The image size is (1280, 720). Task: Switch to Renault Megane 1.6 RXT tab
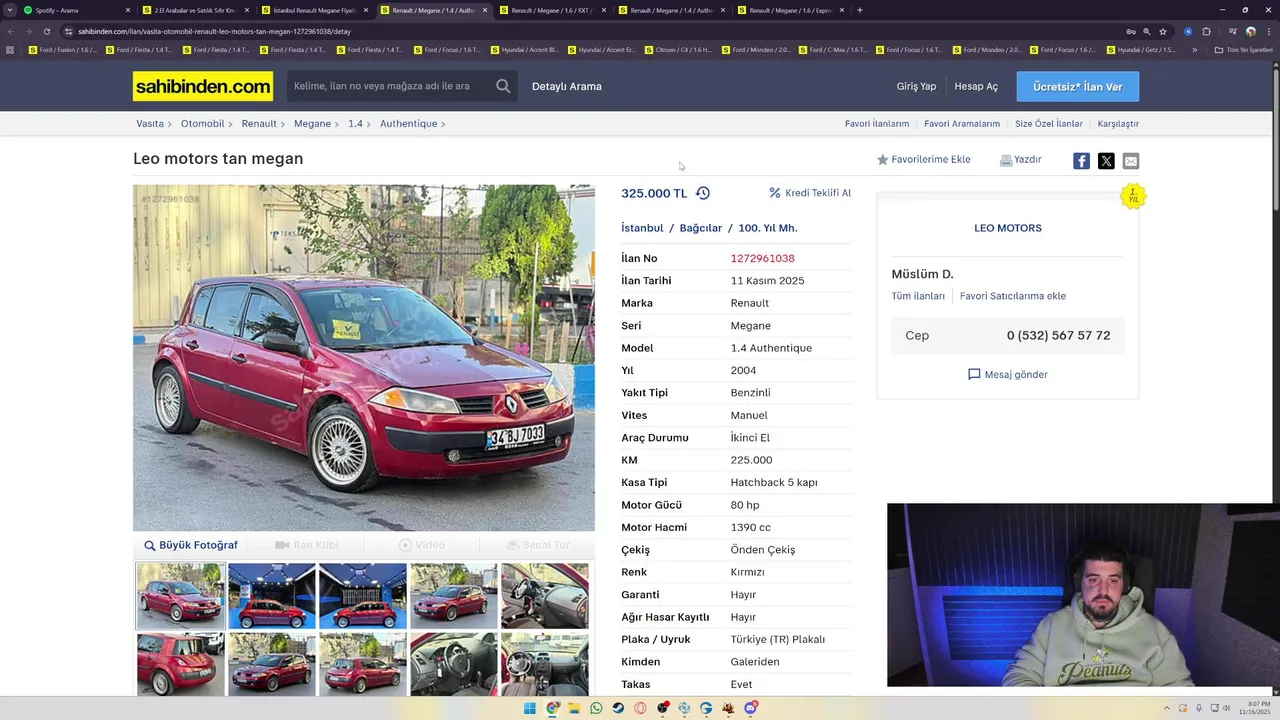pyautogui.click(x=551, y=10)
